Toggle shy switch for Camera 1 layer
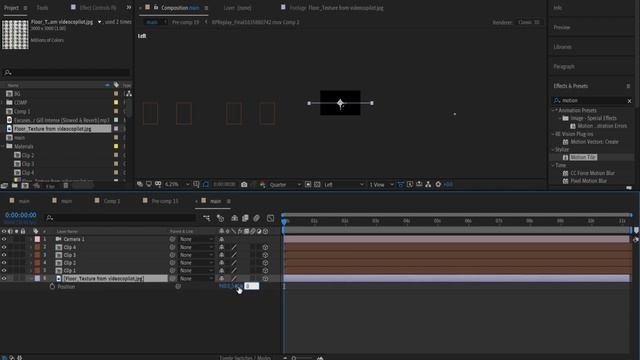The width and height of the screenshot is (640, 360). 222,239
